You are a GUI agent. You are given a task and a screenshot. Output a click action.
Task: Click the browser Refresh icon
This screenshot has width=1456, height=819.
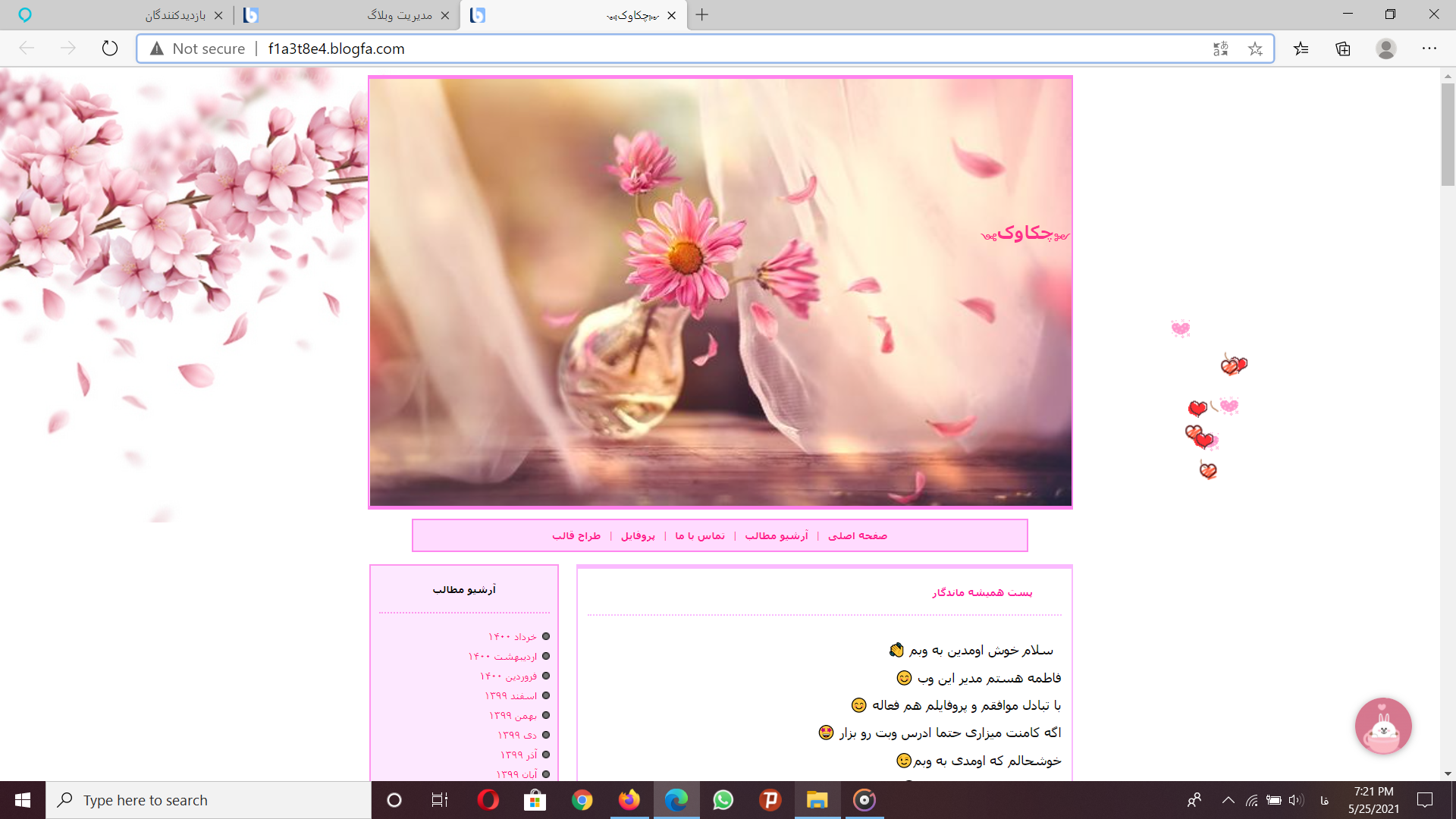(110, 49)
